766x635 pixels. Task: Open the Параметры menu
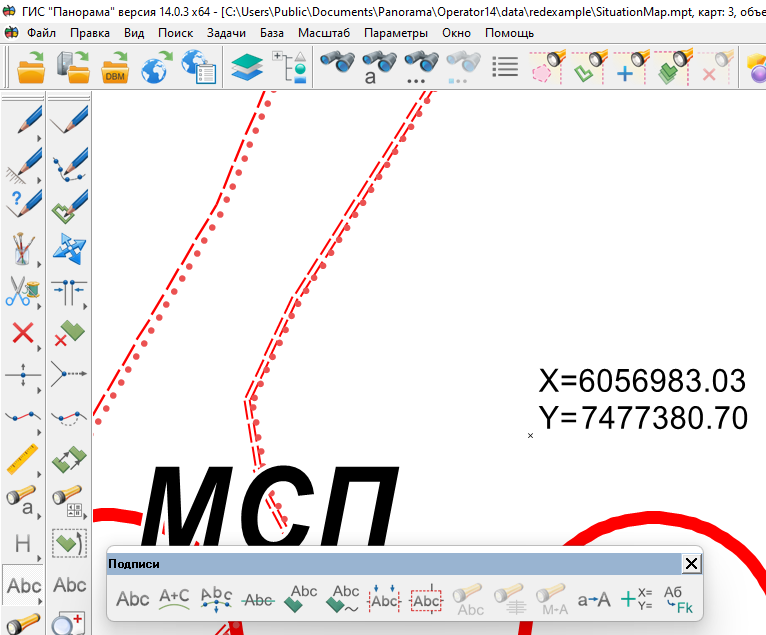pyautogui.click(x=396, y=33)
